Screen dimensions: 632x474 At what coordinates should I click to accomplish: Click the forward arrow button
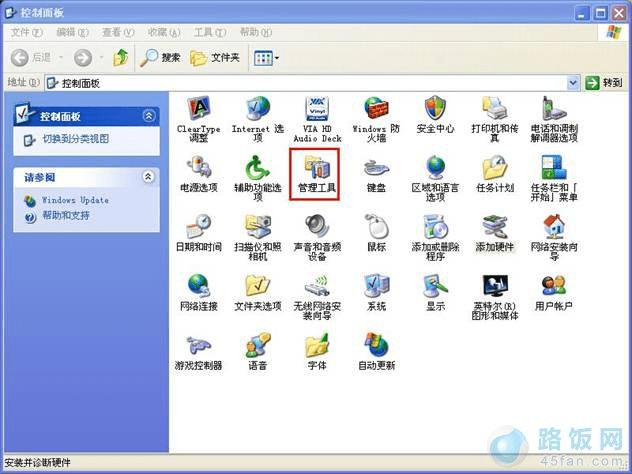tap(83, 58)
